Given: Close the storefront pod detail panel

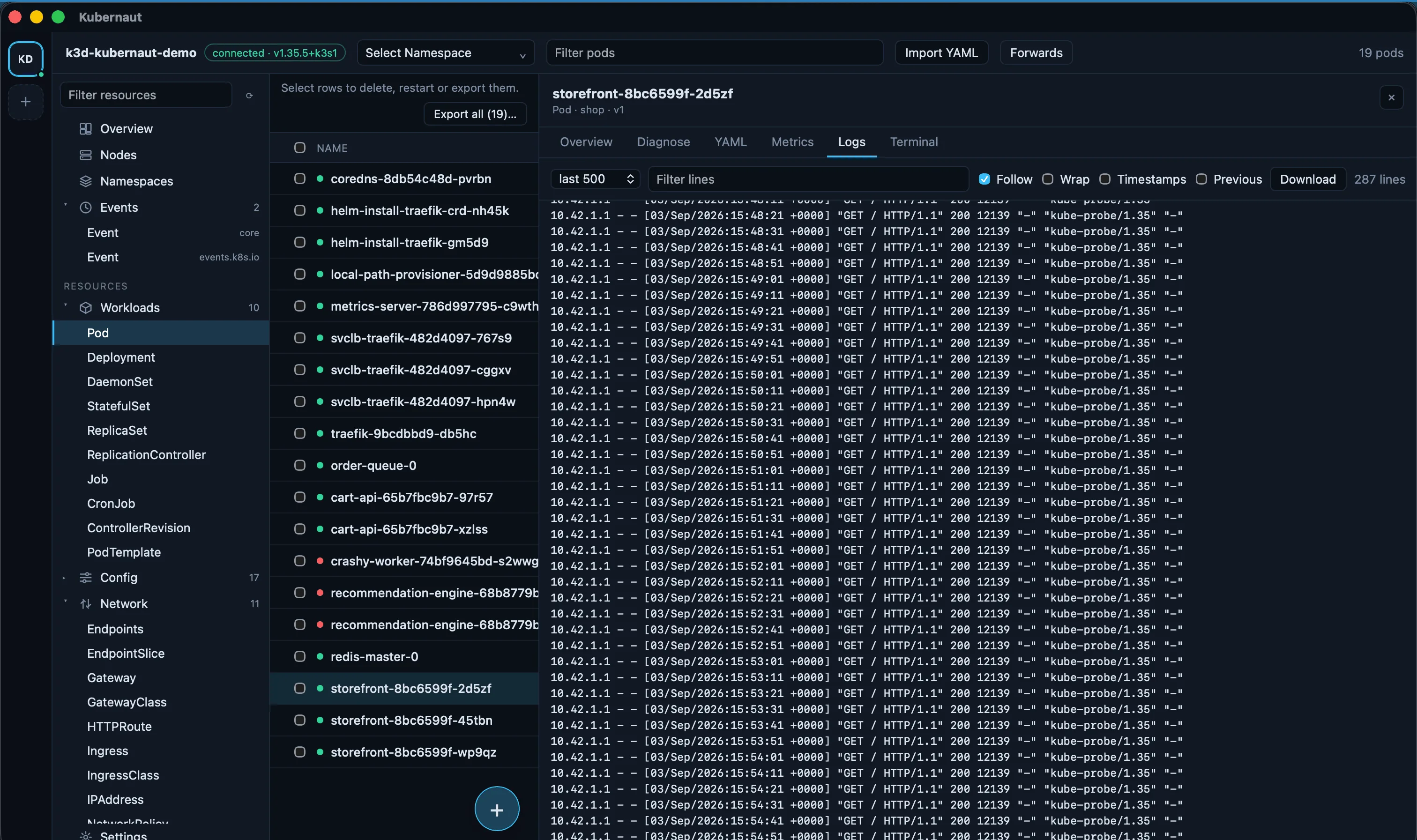Looking at the screenshot, I should tap(1391, 97).
